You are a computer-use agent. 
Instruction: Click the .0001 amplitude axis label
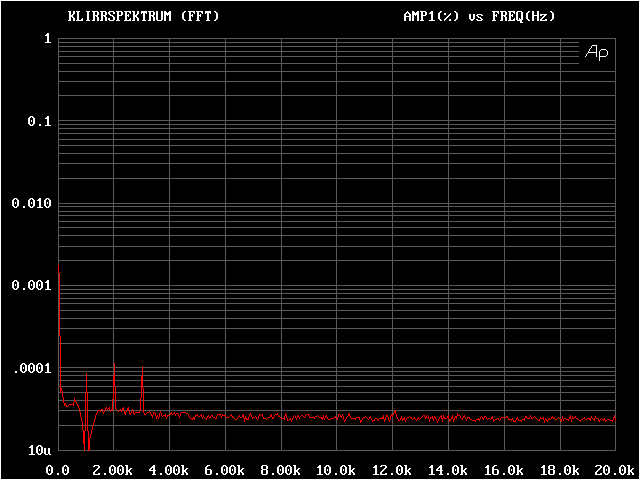pos(31,368)
